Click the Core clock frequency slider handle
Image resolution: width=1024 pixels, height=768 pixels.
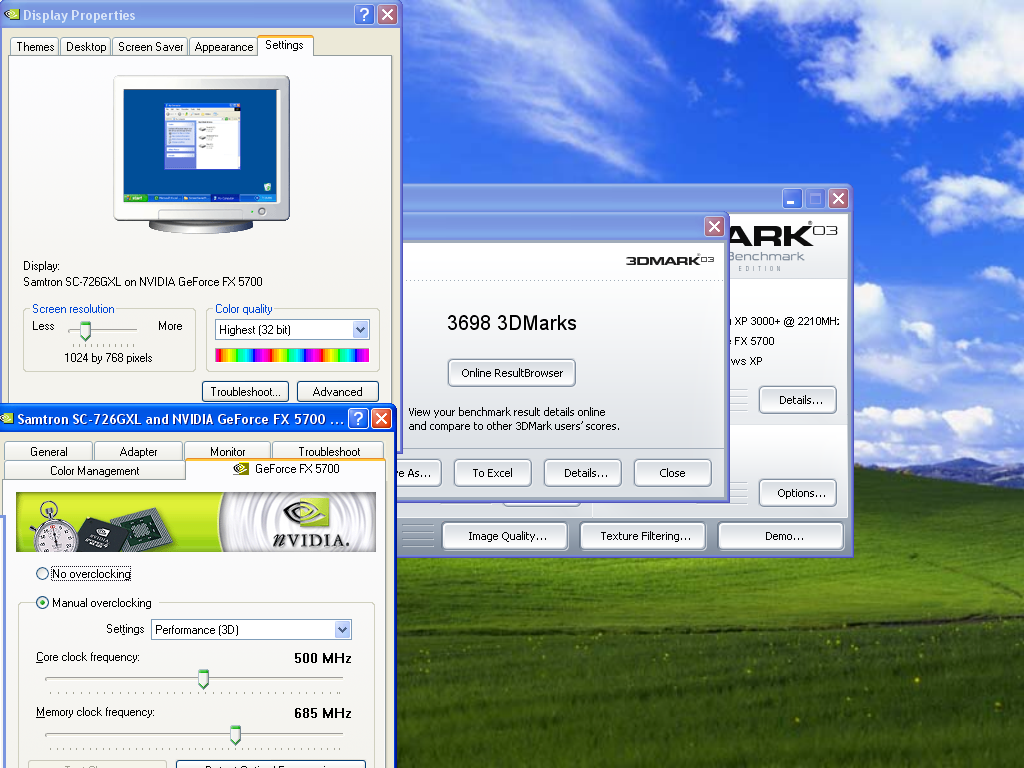(x=204, y=679)
